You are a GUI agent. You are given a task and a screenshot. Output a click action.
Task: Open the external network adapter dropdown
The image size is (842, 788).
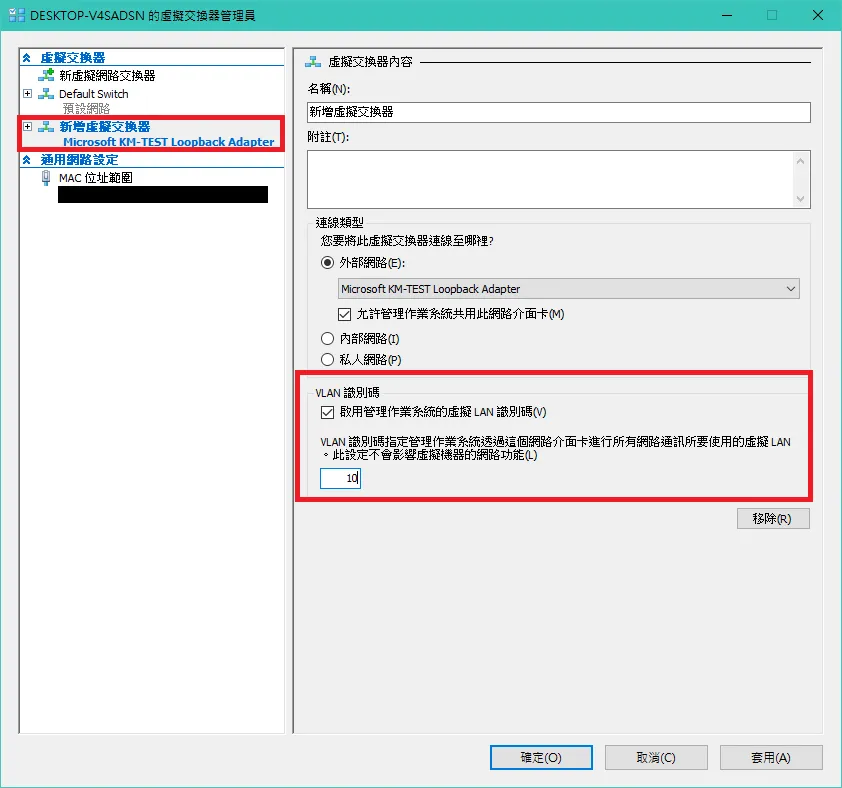569,288
